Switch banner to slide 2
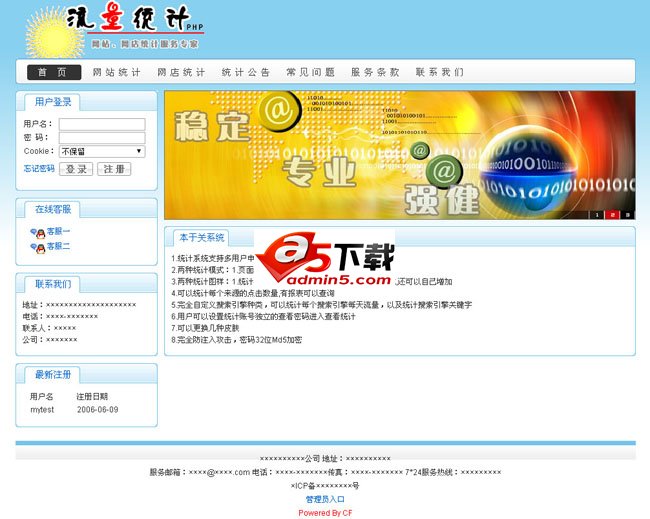The width and height of the screenshot is (650, 519). click(612, 215)
